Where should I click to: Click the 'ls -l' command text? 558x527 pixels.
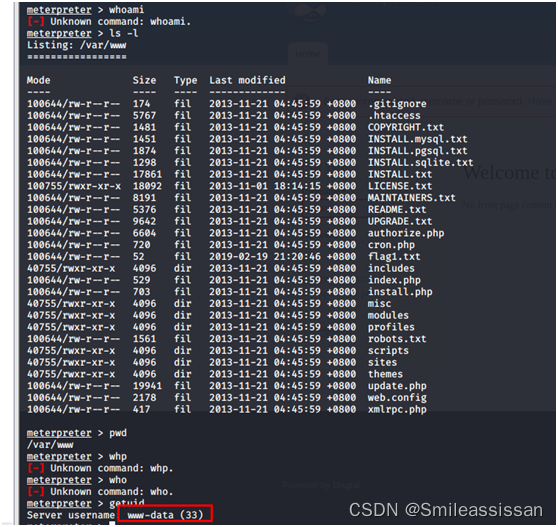point(123,33)
